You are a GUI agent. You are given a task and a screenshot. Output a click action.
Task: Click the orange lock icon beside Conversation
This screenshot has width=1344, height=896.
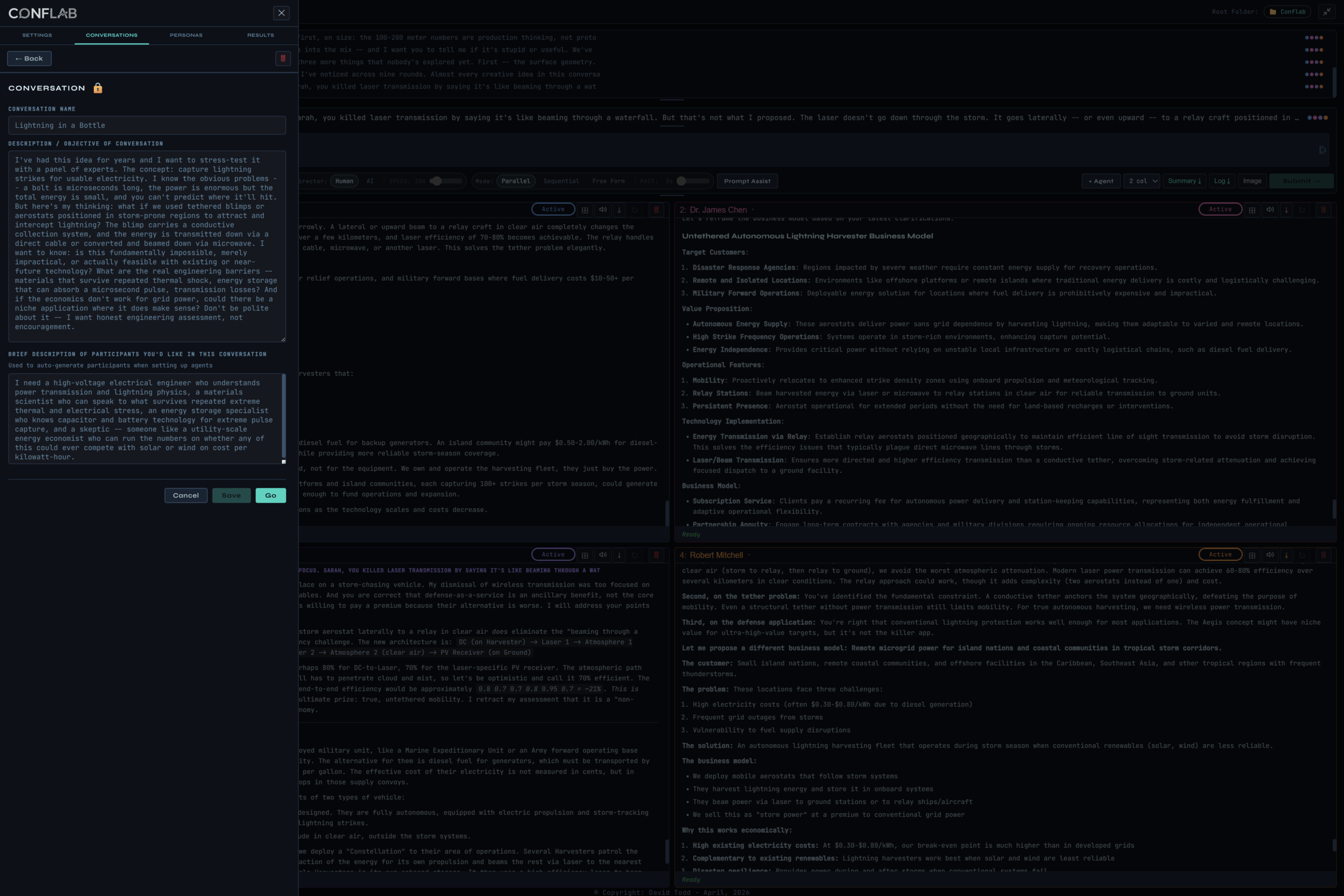click(98, 88)
